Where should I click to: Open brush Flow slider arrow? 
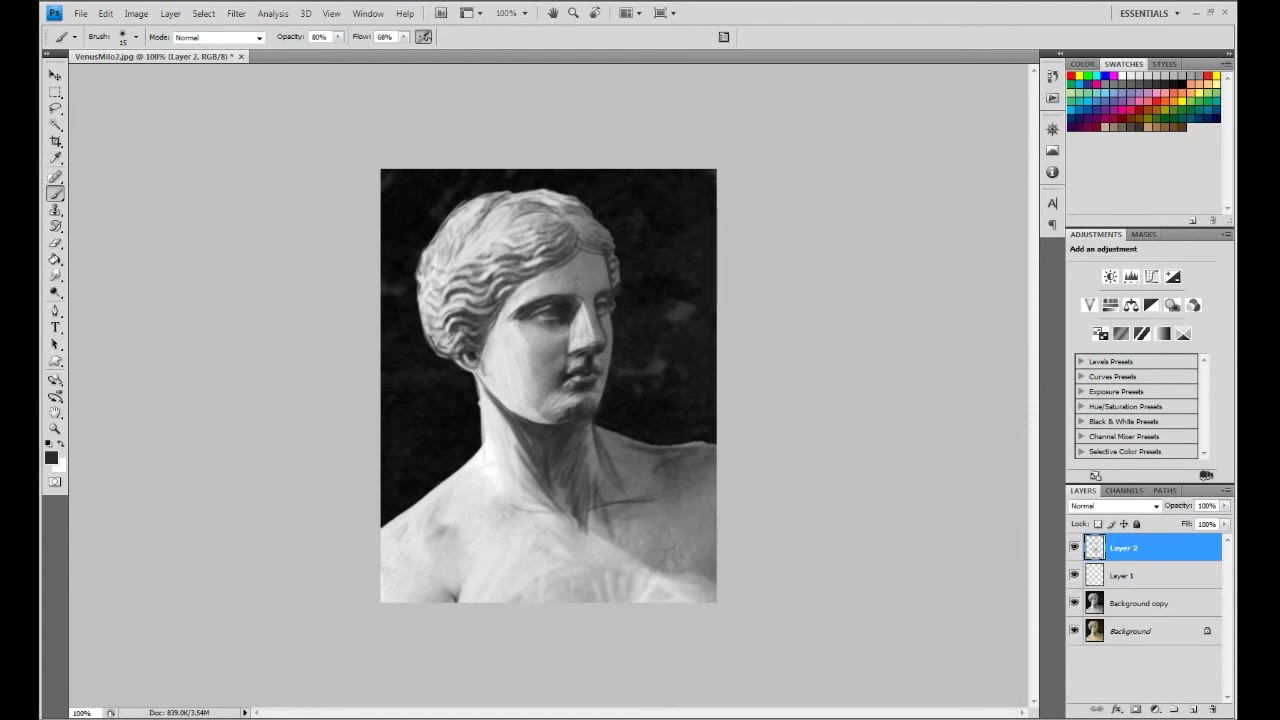pyautogui.click(x=403, y=37)
